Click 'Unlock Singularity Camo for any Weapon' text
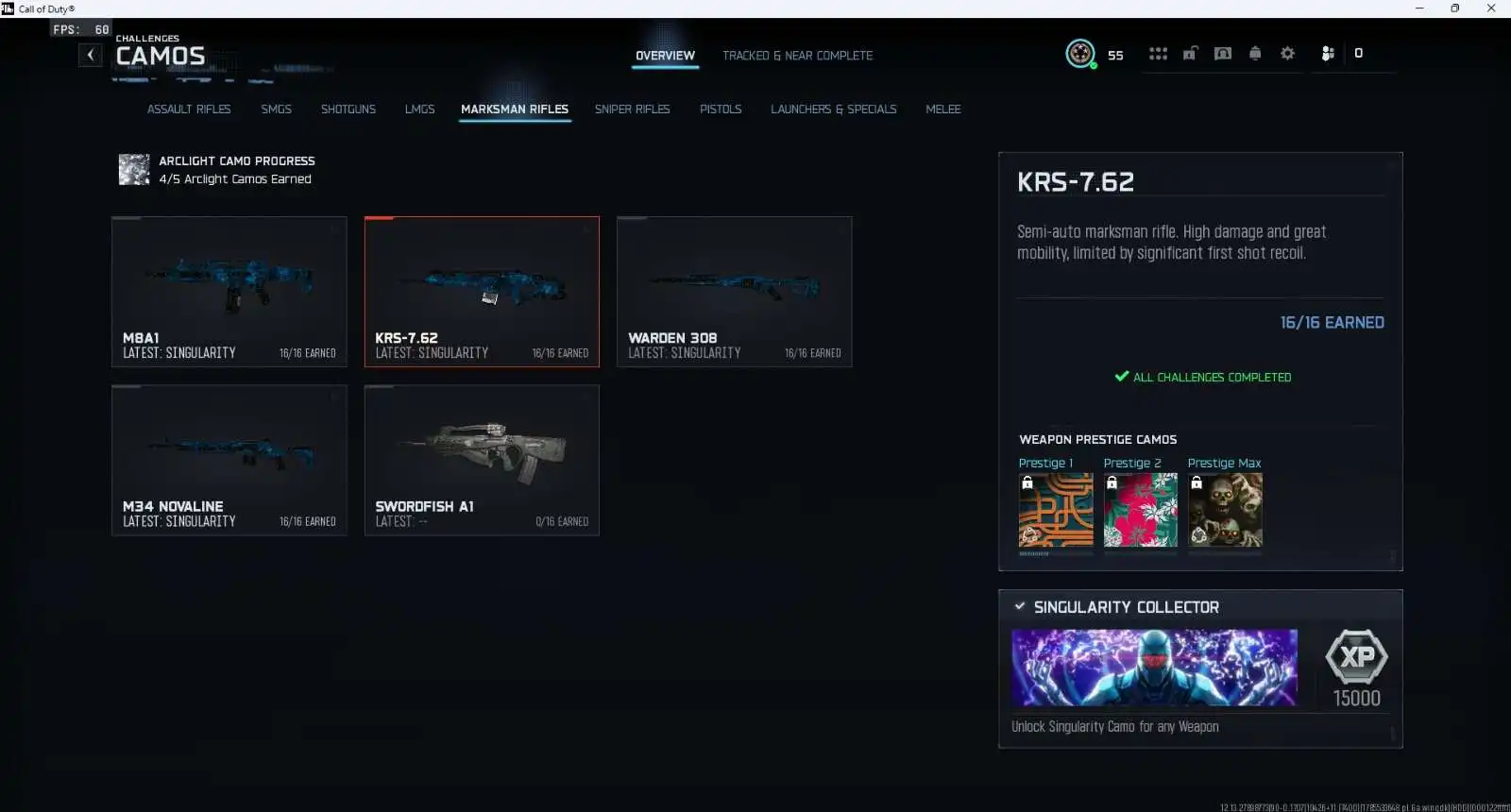 pos(1115,727)
